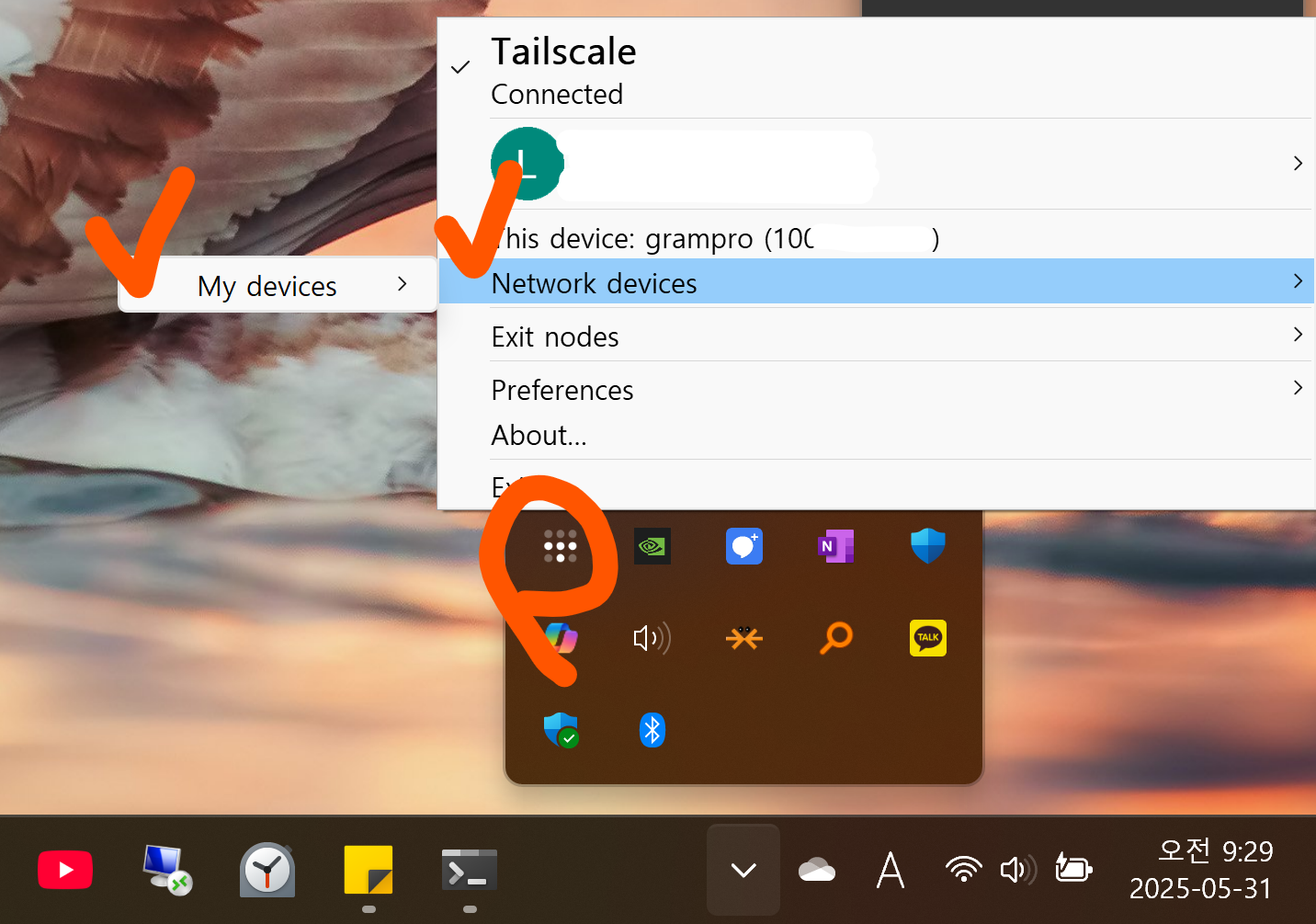
Task: Open KakaoTalk from the tray overflow
Action: click(x=927, y=637)
